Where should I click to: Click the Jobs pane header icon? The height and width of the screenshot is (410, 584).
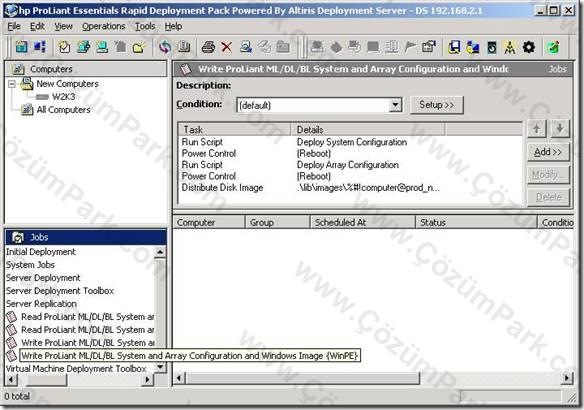click(18, 237)
